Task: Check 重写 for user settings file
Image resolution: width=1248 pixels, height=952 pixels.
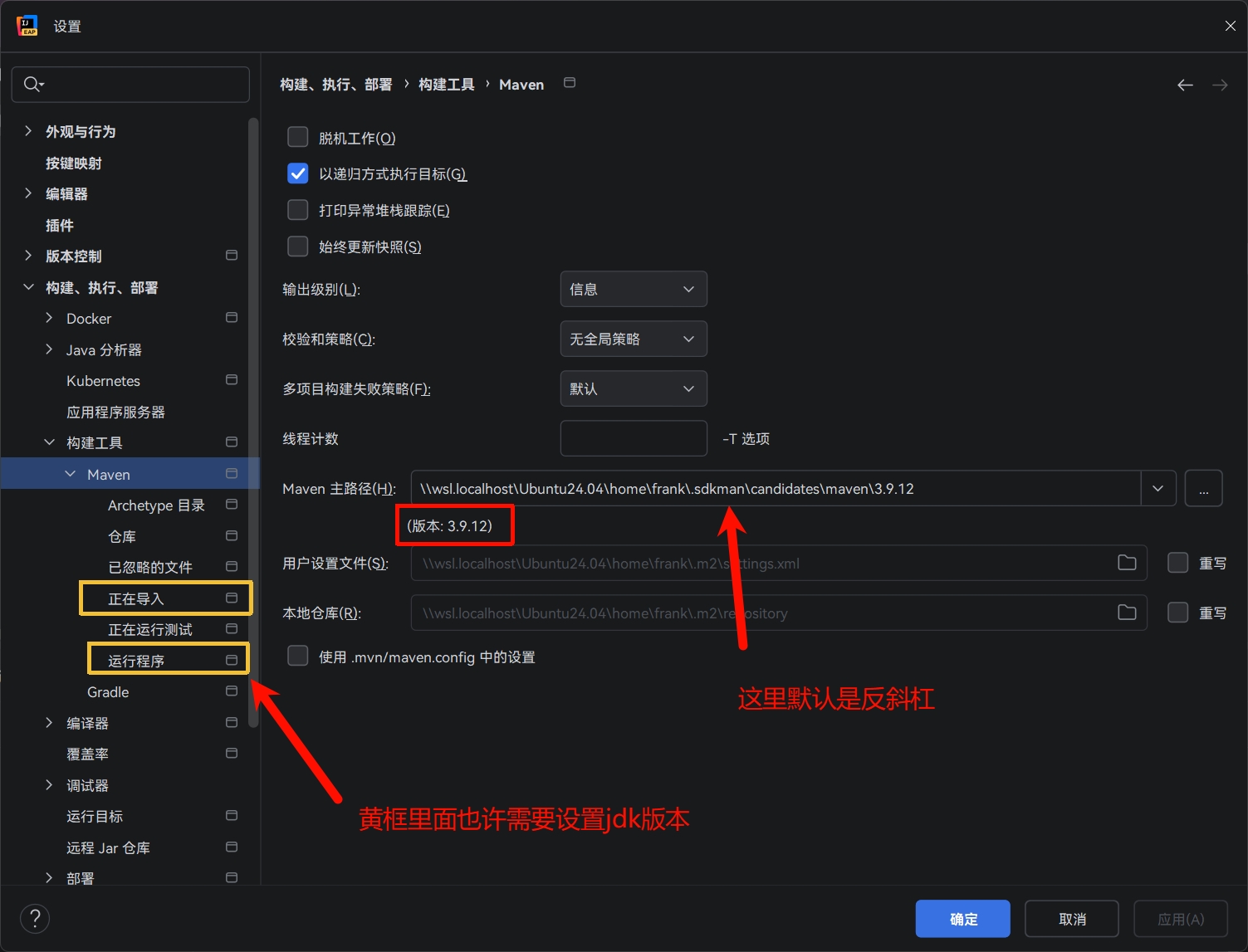Action: point(1177,563)
